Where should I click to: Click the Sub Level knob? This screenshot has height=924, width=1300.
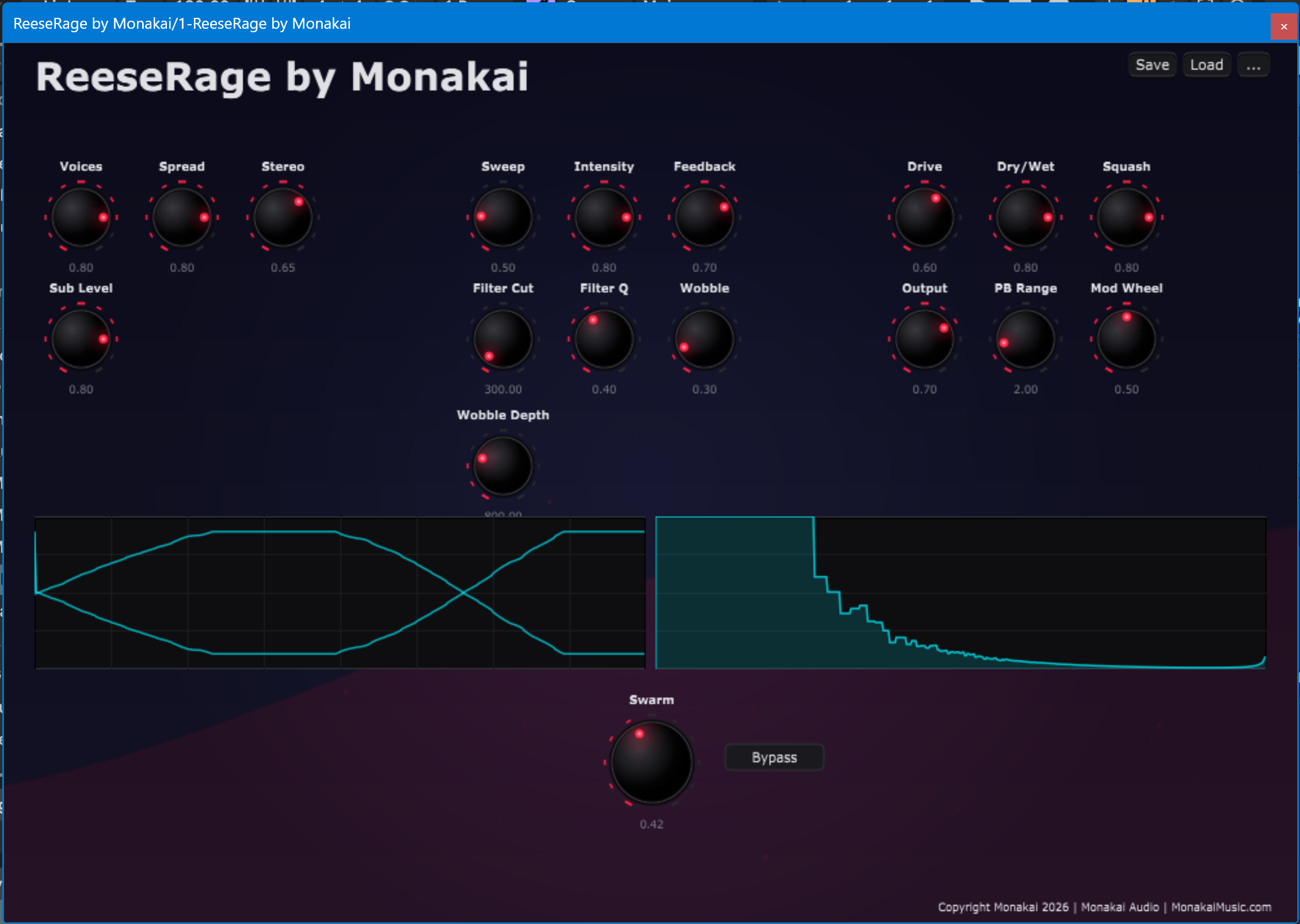coord(81,339)
